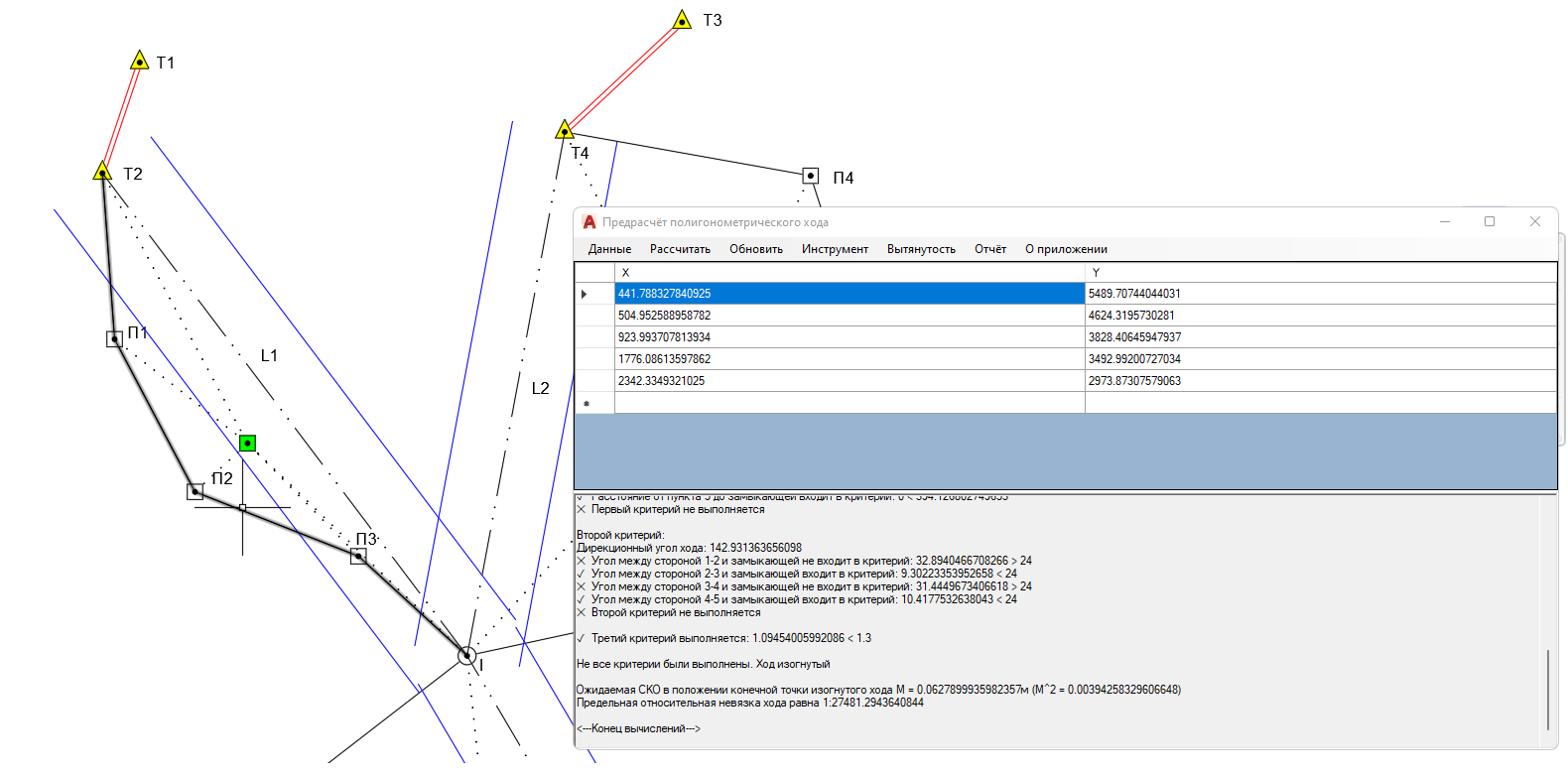This screenshot has height=774, width=1568.
Task: Select the T2 triangle station point
Action: pyautogui.click(x=102, y=173)
